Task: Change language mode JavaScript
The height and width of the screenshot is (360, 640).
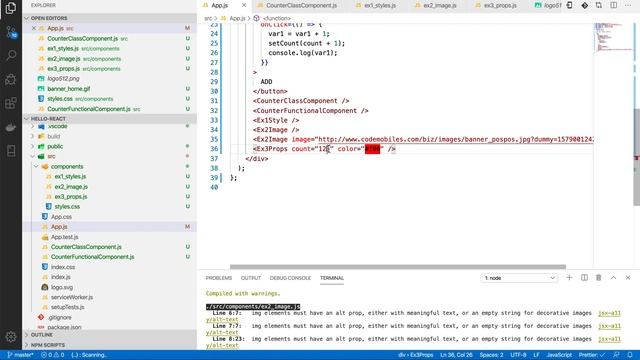Action: click(x=559, y=355)
